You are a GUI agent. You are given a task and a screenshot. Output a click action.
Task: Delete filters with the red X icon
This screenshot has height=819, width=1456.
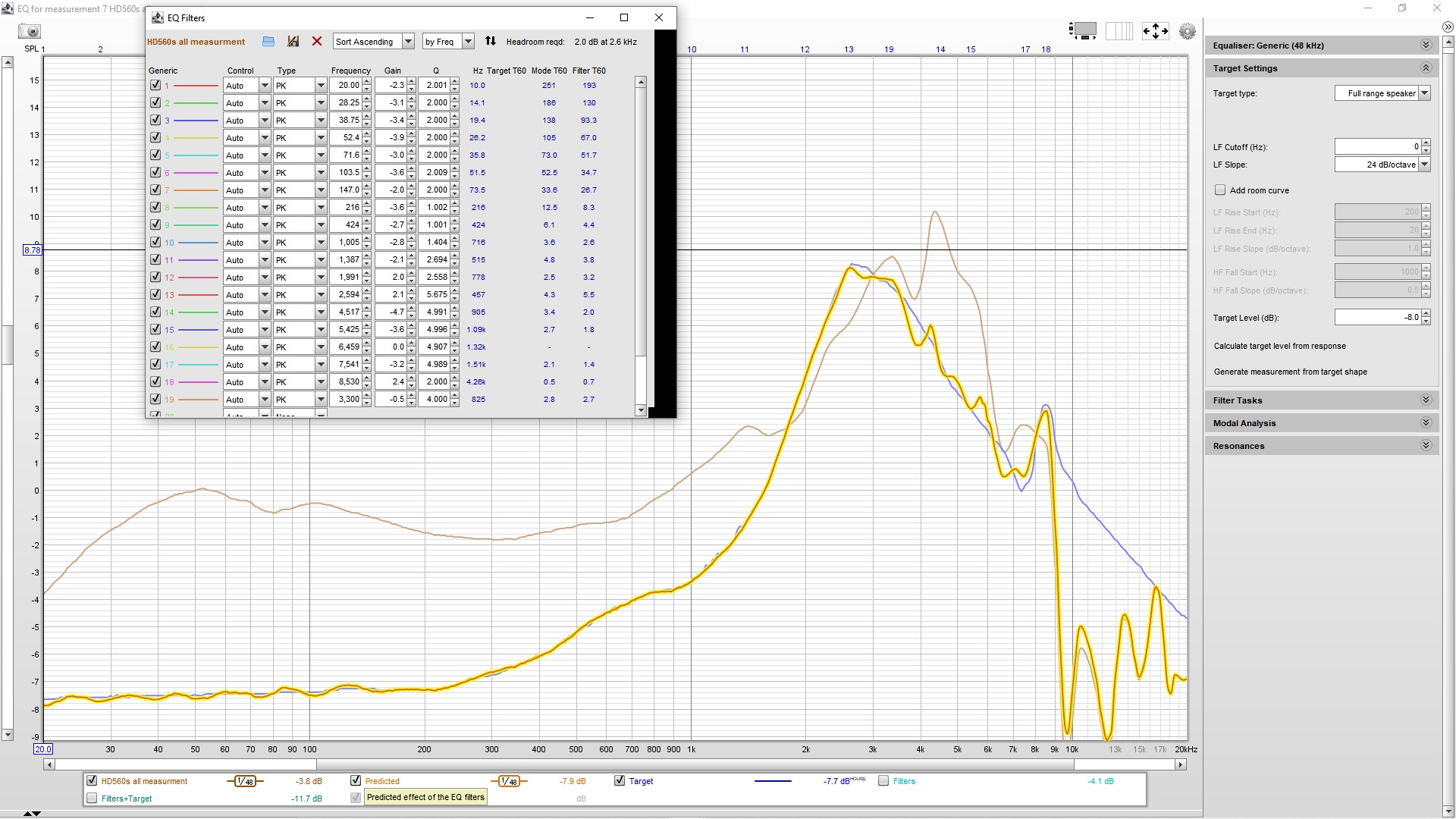[x=317, y=42]
